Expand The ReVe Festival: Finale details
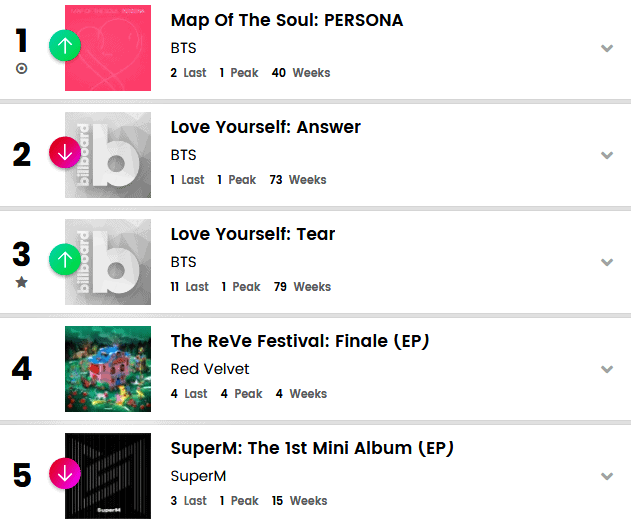 pyautogui.click(x=606, y=369)
